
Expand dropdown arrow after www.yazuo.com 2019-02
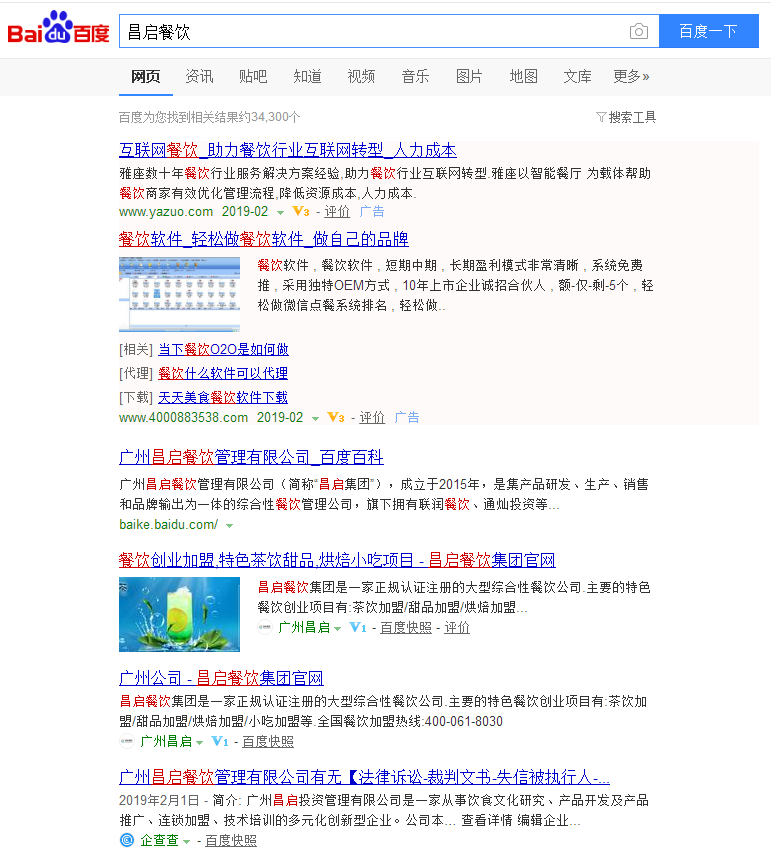[280, 213]
